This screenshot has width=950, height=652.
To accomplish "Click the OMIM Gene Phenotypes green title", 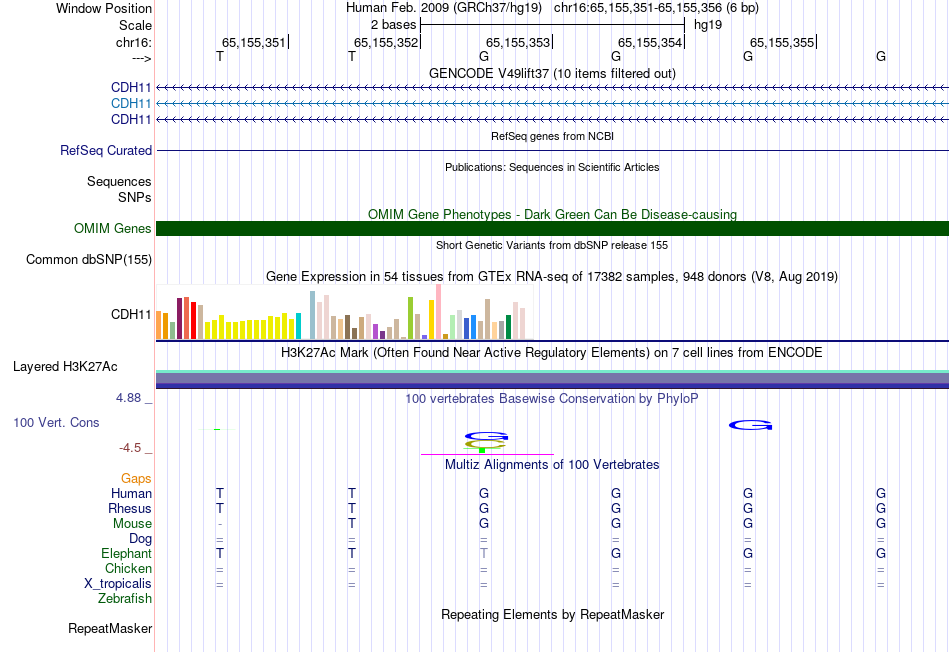I will point(553,215).
